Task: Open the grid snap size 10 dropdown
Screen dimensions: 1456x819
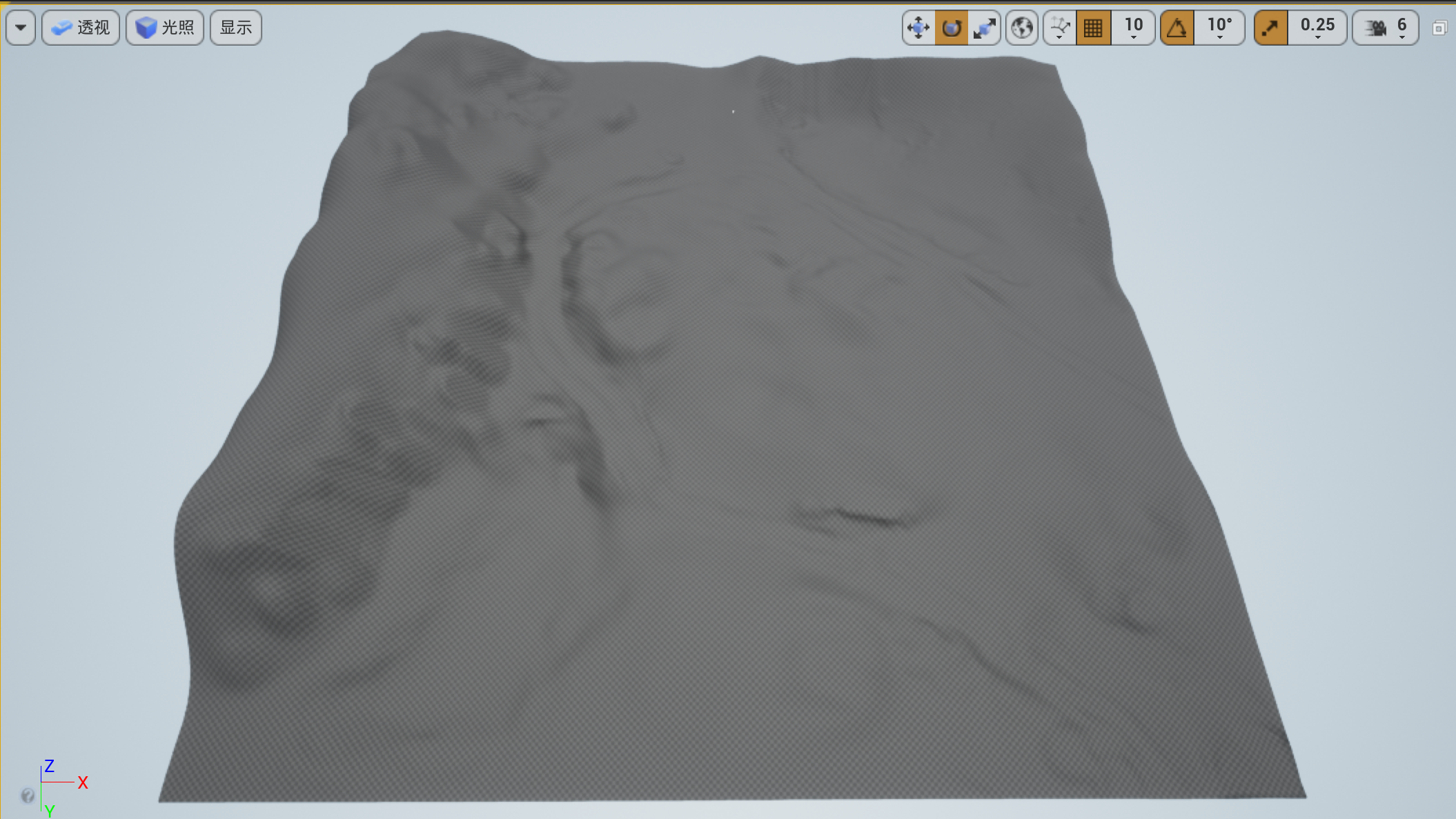Action: [x=1134, y=28]
